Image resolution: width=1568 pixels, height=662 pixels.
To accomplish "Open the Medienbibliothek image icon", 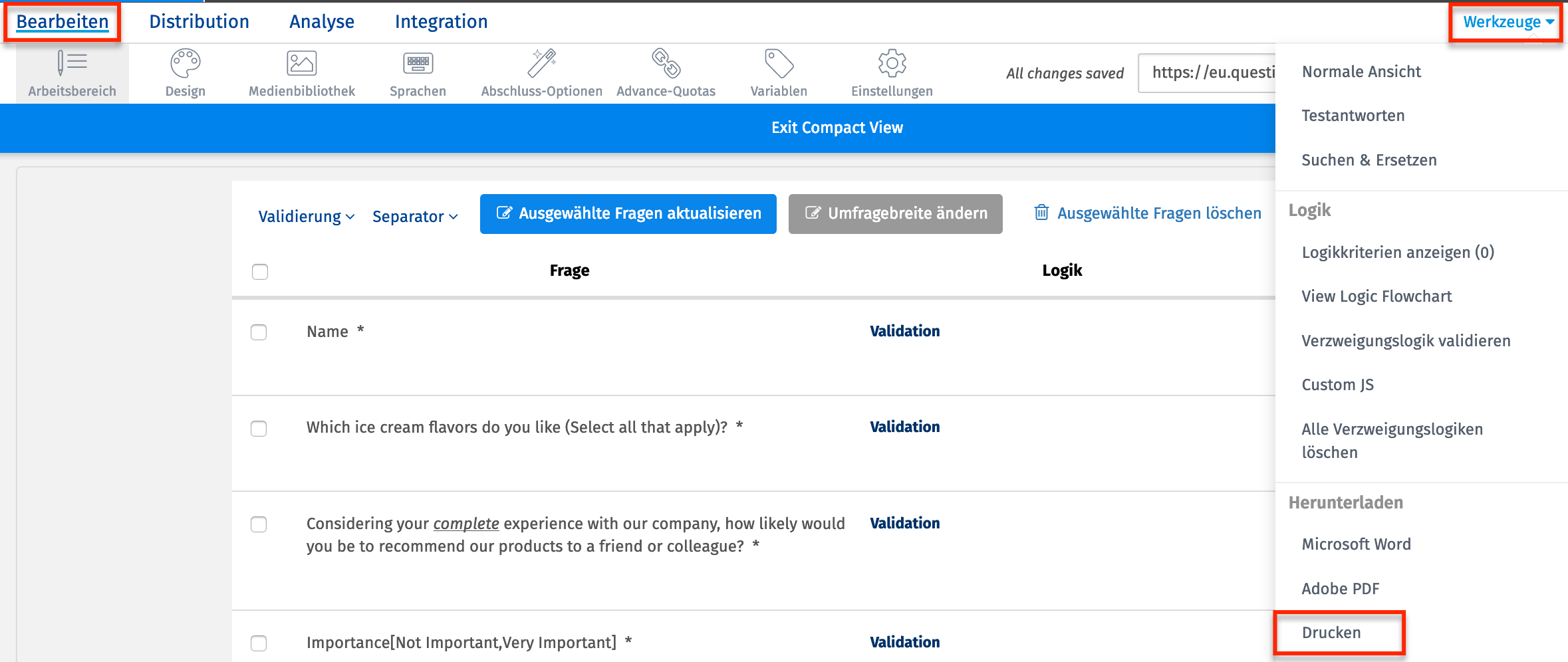I will click(x=301, y=64).
